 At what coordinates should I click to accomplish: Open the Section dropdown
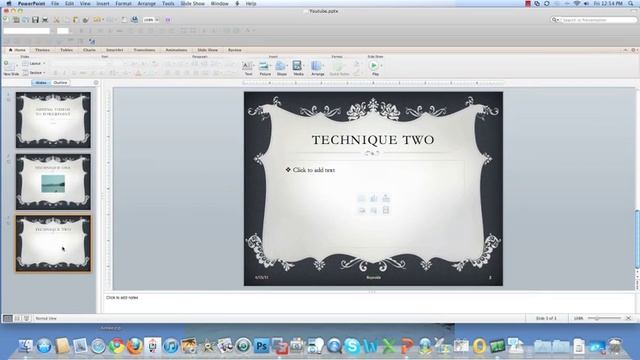[33, 73]
